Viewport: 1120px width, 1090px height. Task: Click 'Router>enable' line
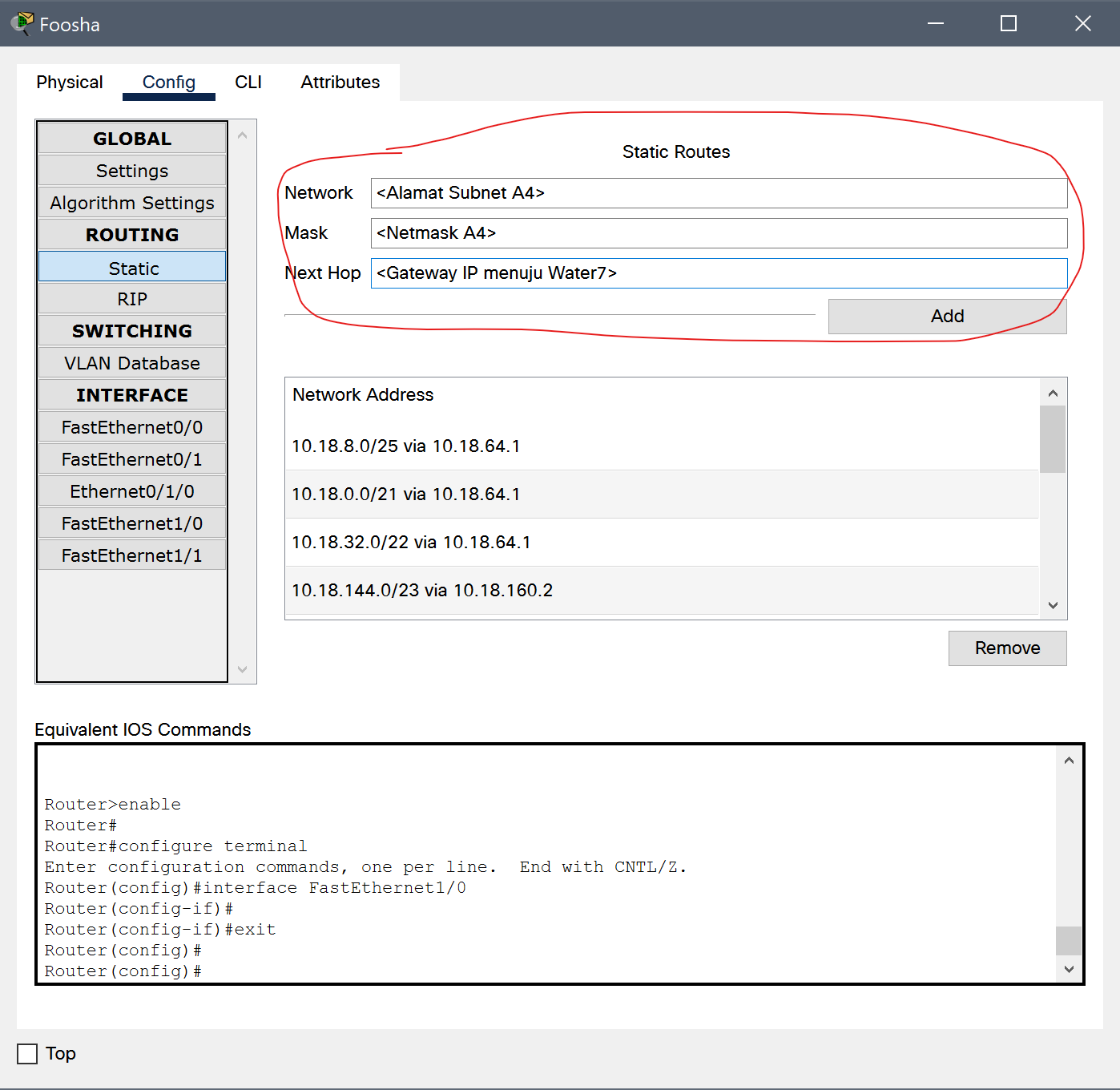click(112, 804)
